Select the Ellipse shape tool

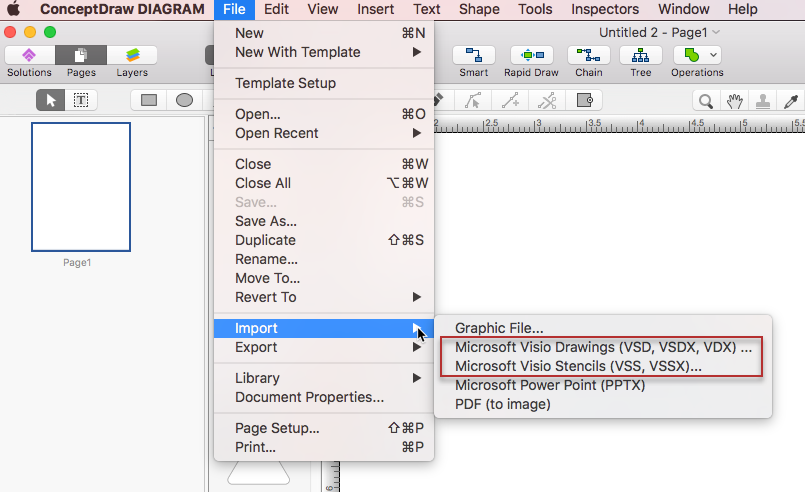click(x=184, y=100)
